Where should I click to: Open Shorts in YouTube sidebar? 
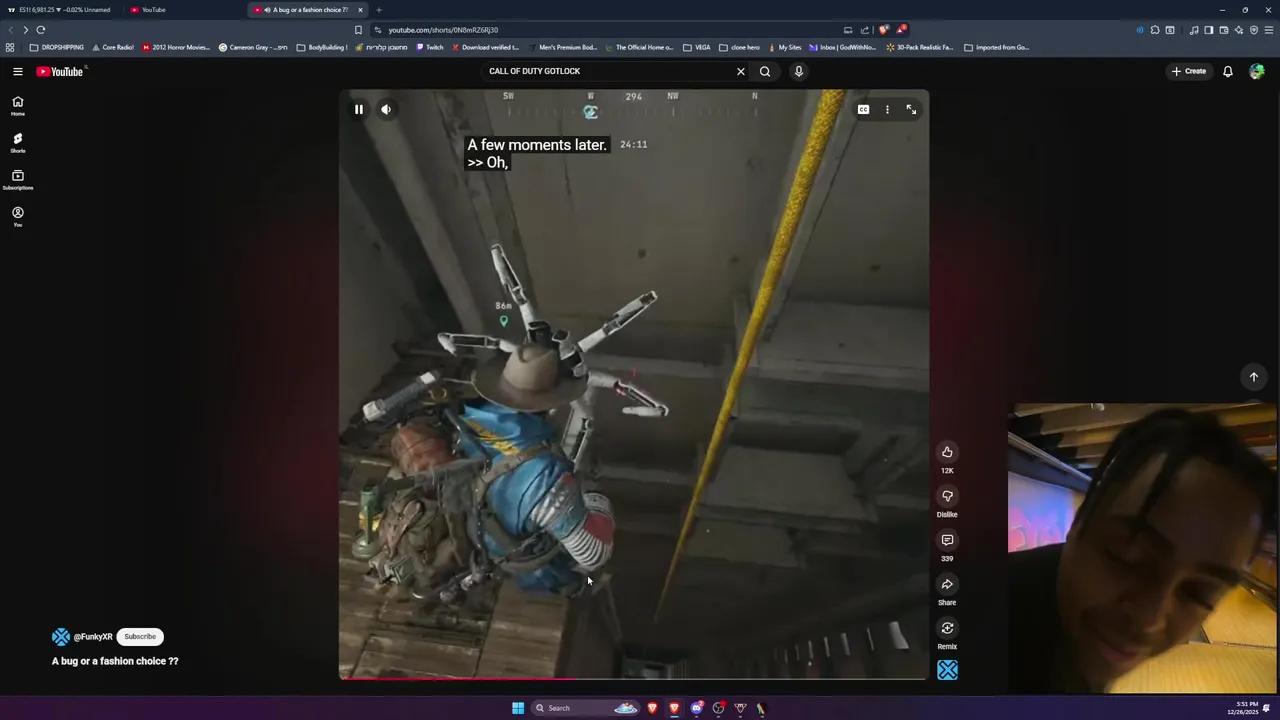(18, 143)
